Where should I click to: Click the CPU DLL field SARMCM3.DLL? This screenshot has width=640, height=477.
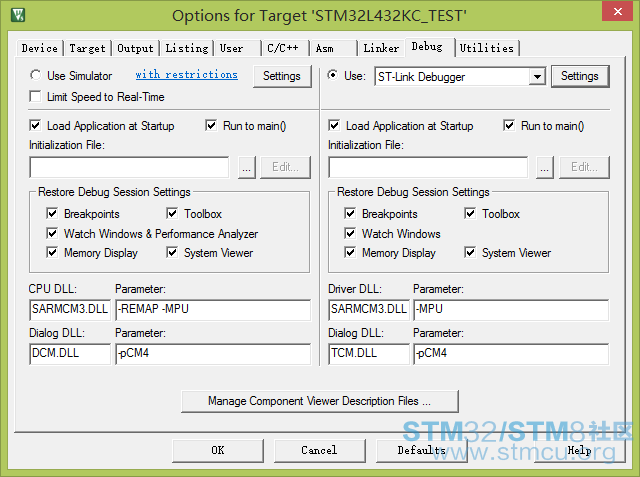(x=70, y=310)
